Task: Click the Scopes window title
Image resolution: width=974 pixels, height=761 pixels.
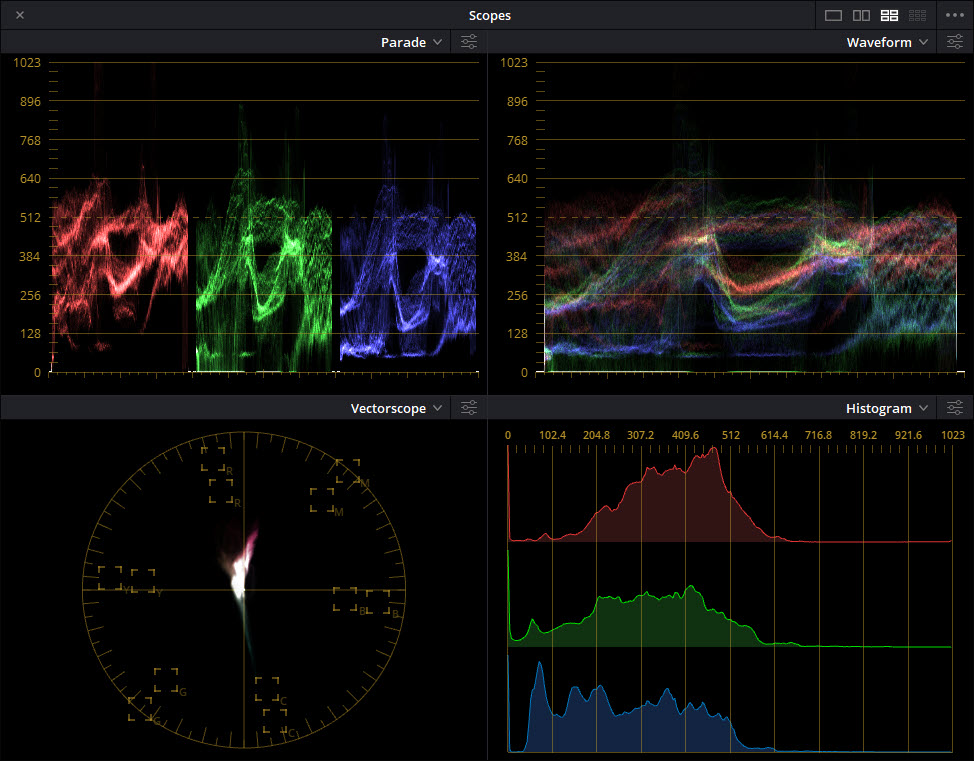Action: pos(489,15)
